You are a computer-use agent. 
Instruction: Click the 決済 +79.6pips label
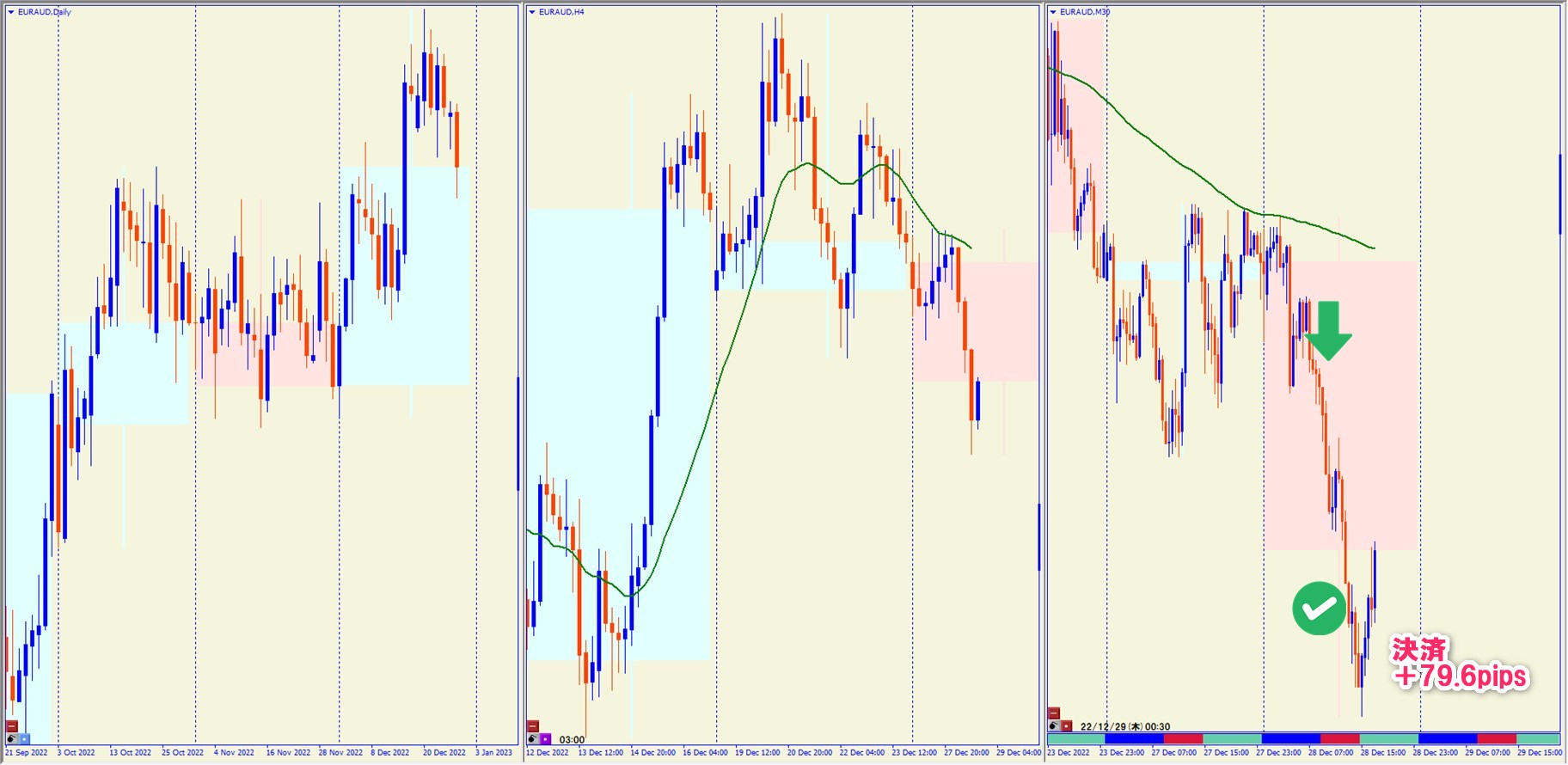tap(1460, 664)
